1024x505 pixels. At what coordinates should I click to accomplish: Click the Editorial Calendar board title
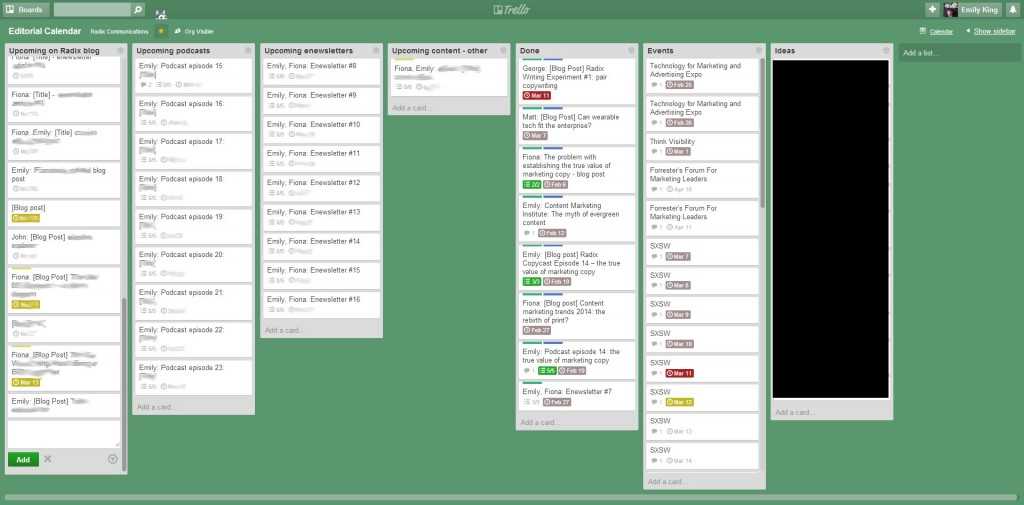45,31
